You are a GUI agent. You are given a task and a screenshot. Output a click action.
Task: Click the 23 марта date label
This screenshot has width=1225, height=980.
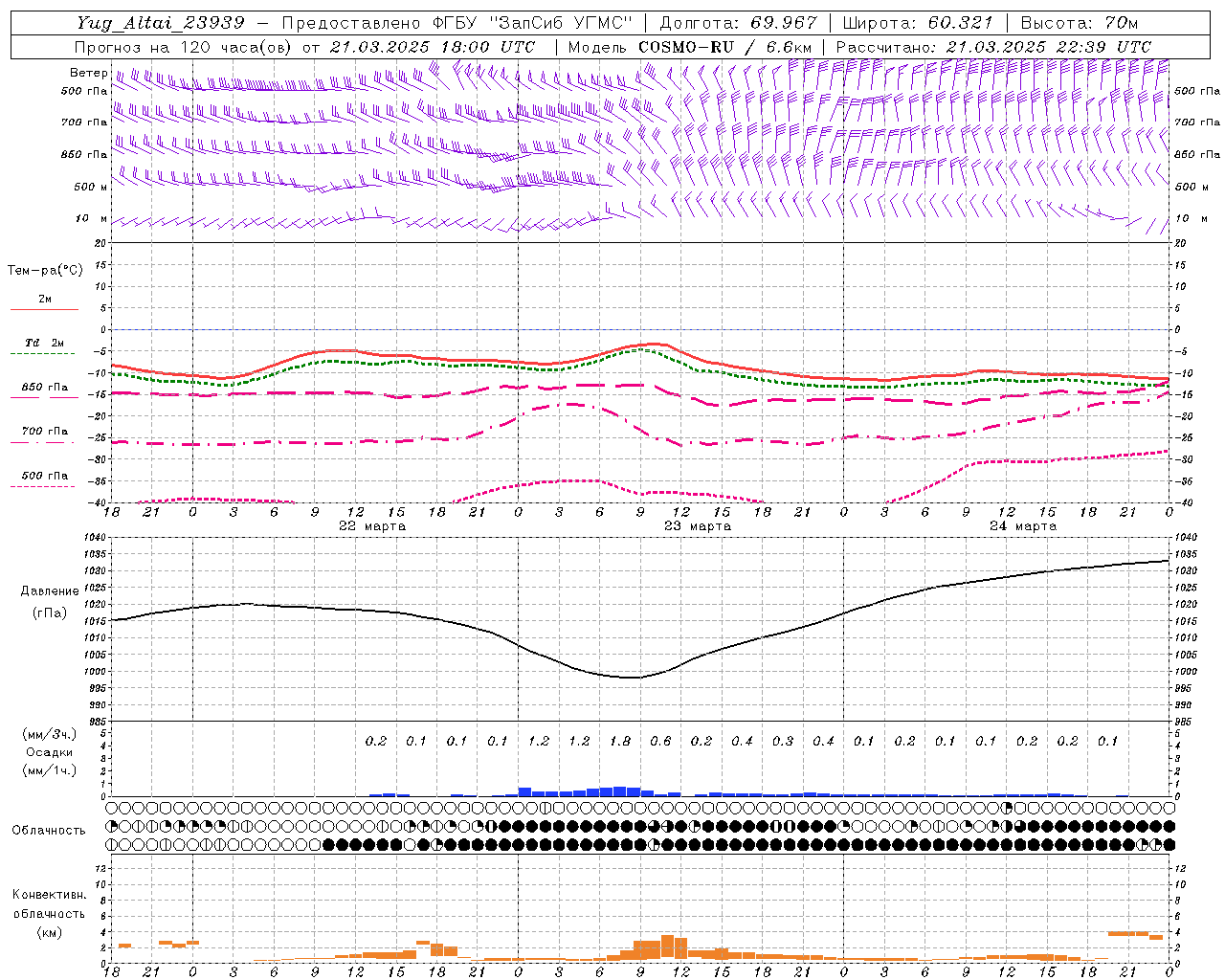tap(698, 526)
